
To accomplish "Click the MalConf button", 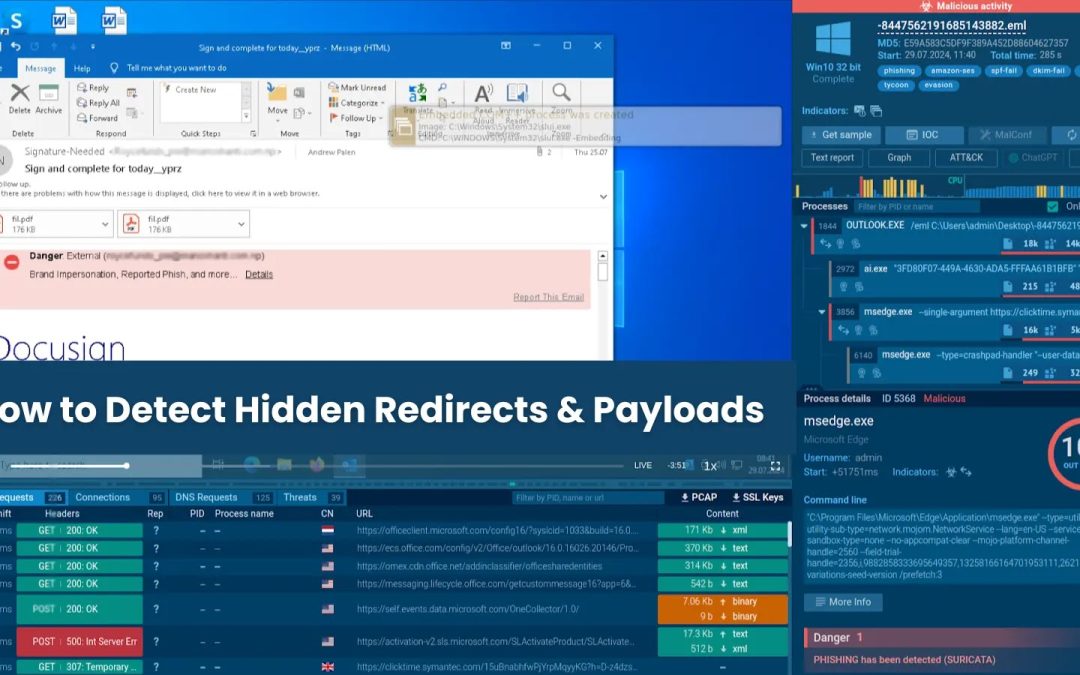I will [x=1007, y=135].
